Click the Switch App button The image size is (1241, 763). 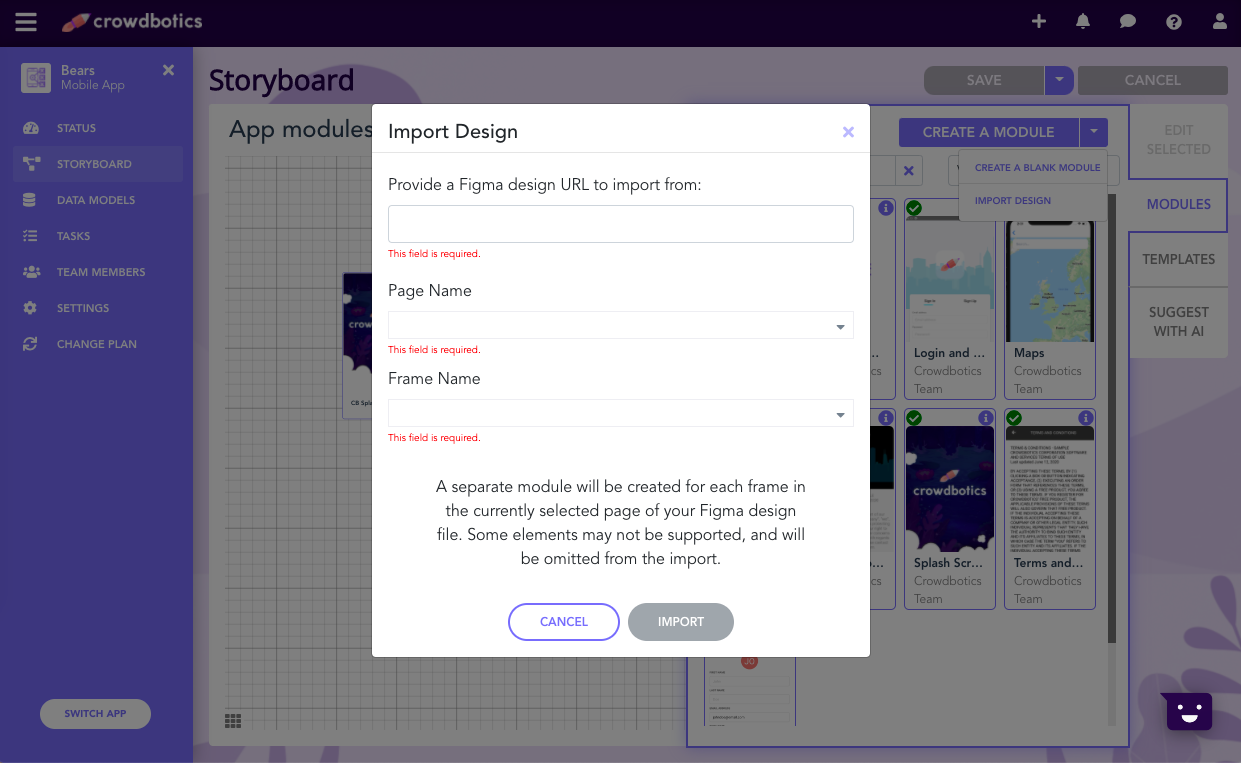(x=96, y=714)
